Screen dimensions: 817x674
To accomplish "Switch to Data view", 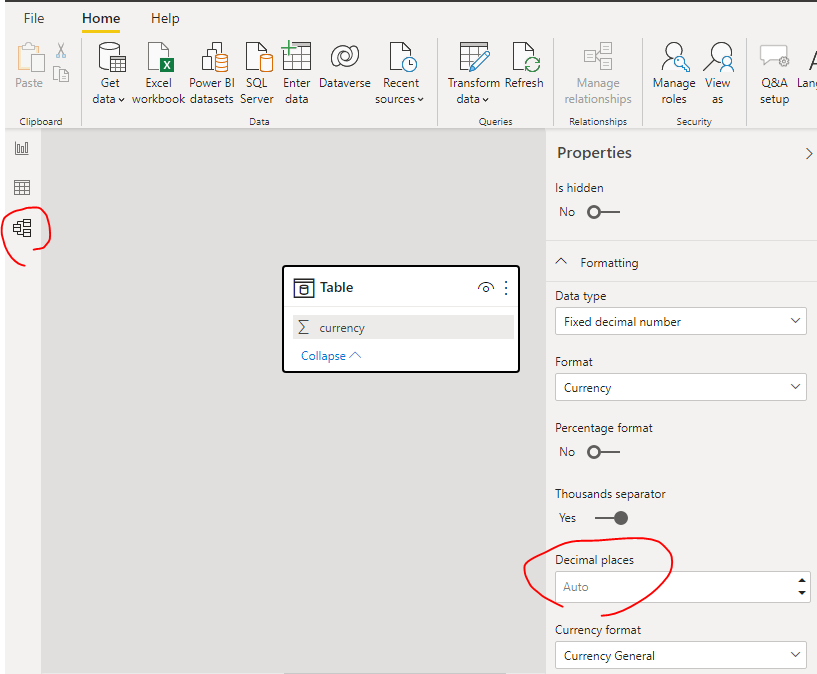I will click(x=22, y=188).
